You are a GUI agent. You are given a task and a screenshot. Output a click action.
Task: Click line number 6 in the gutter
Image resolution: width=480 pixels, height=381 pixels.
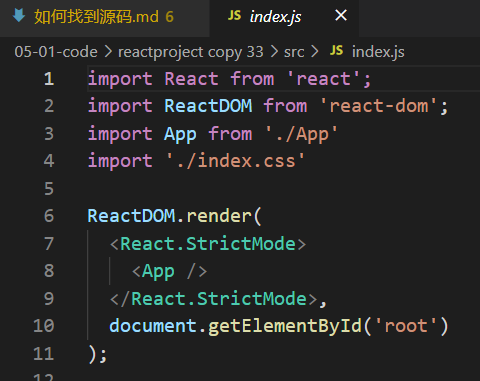pyautogui.click(x=49, y=216)
